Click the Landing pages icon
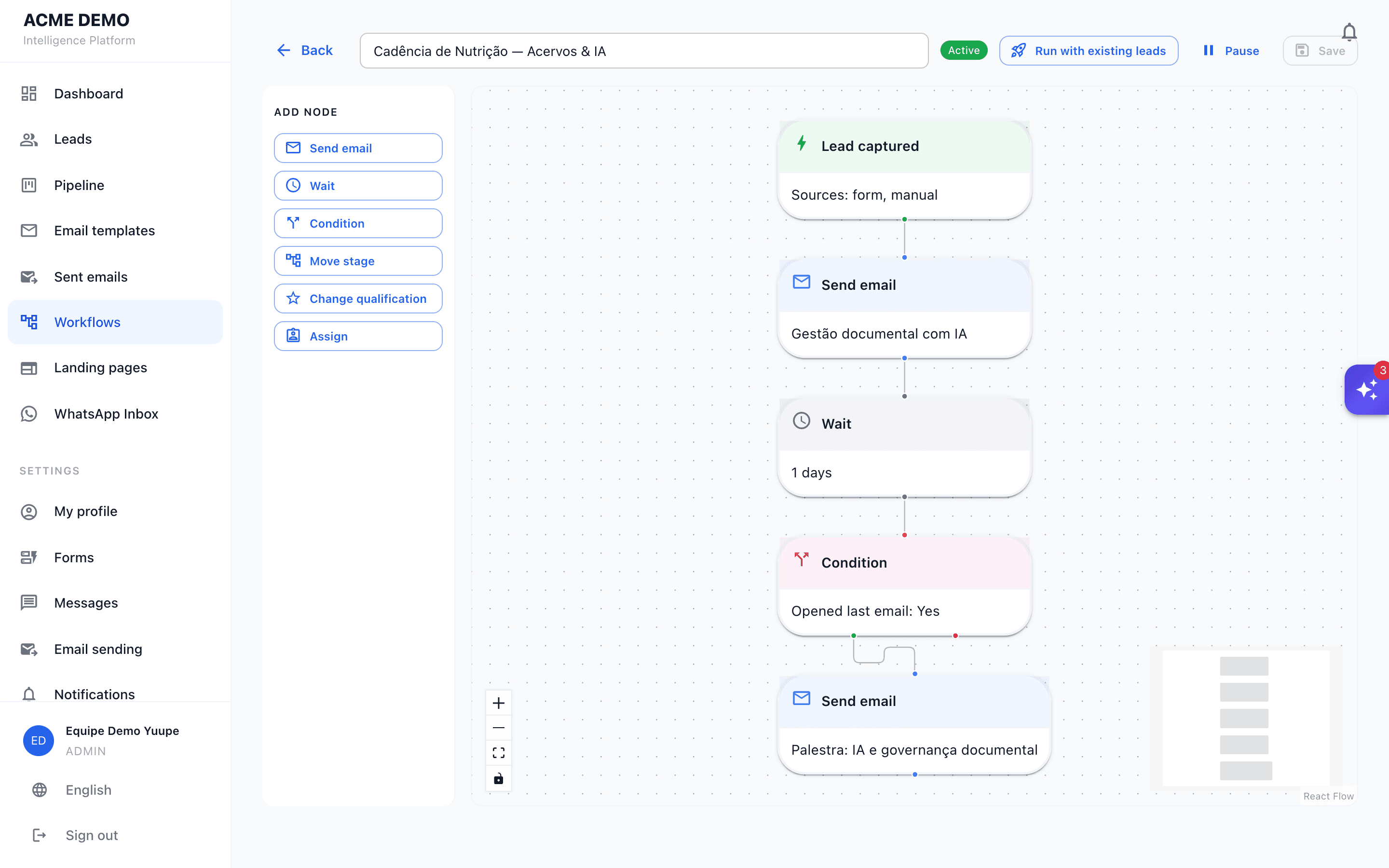 tap(29, 368)
